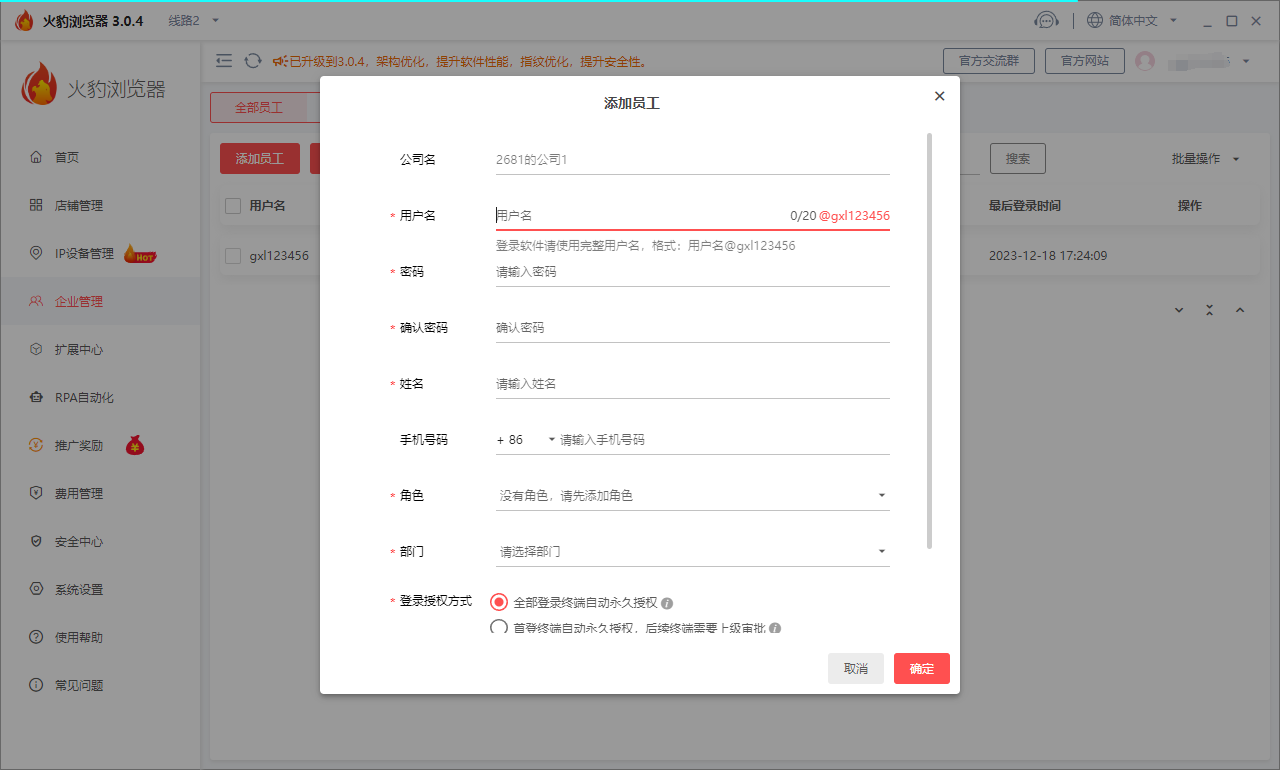Open 系统设置 in the sidebar menu
This screenshot has width=1280, height=770.
78,590
